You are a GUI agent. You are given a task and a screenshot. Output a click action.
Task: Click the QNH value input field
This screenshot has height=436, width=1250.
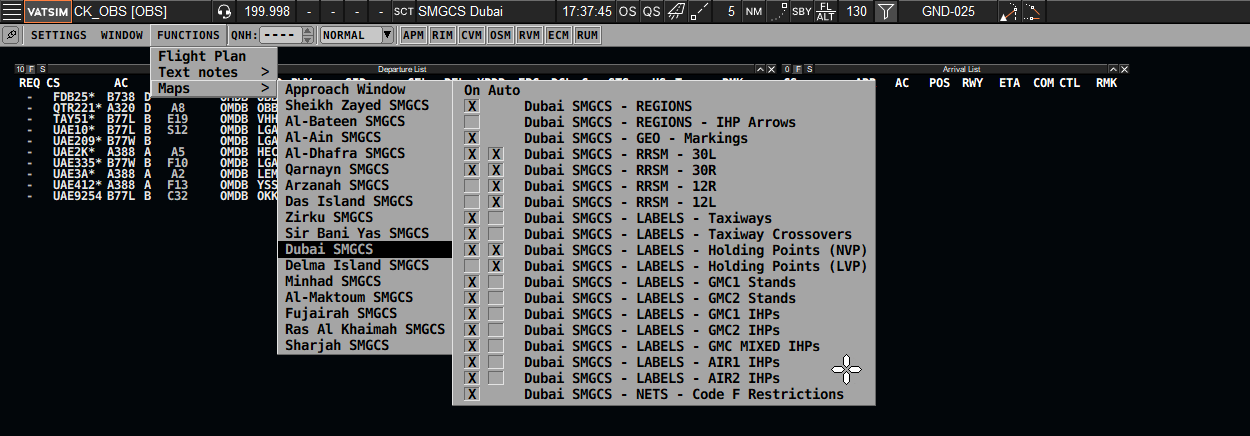(281, 35)
